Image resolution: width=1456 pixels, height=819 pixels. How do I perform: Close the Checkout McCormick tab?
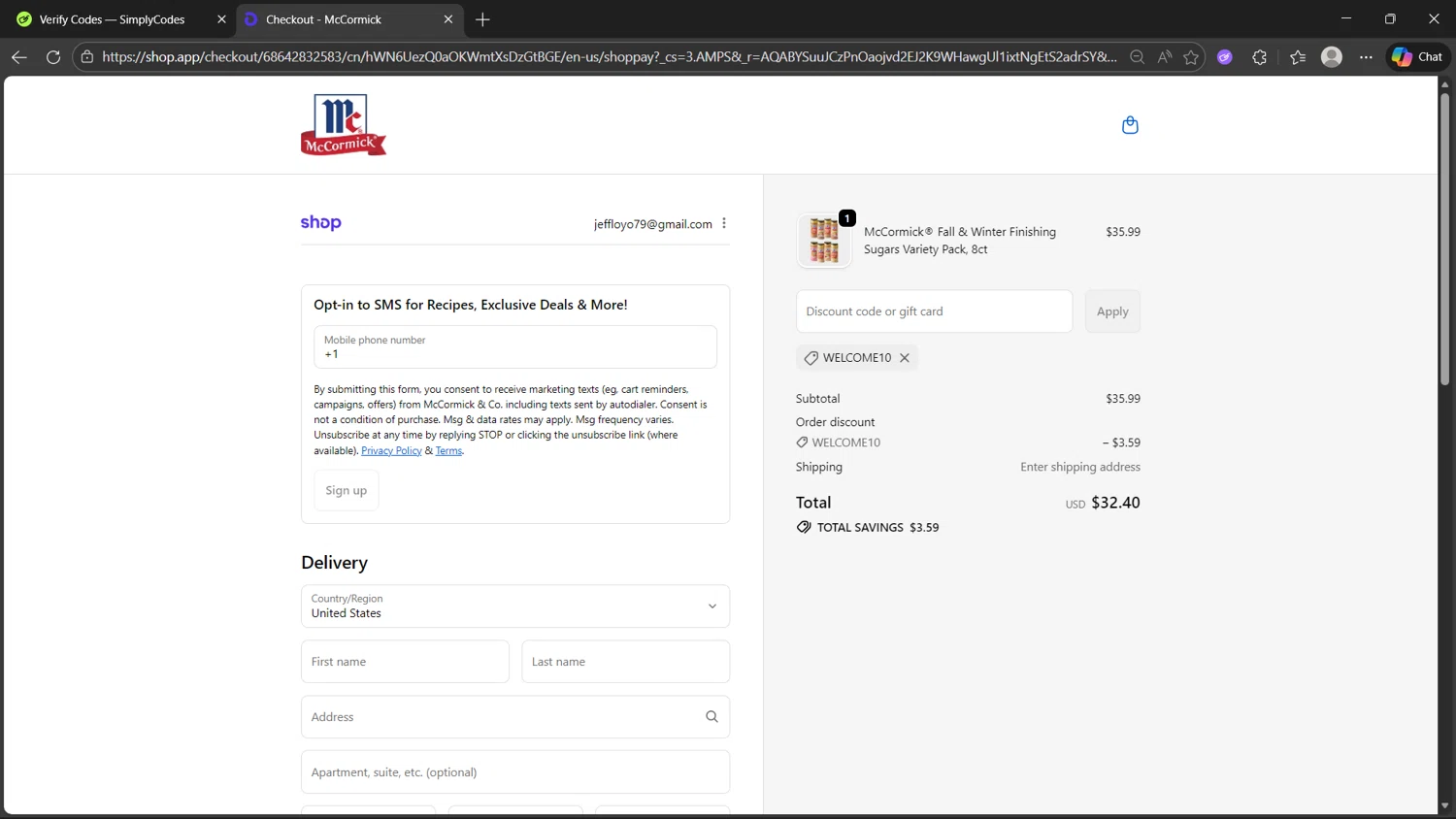point(448,19)
